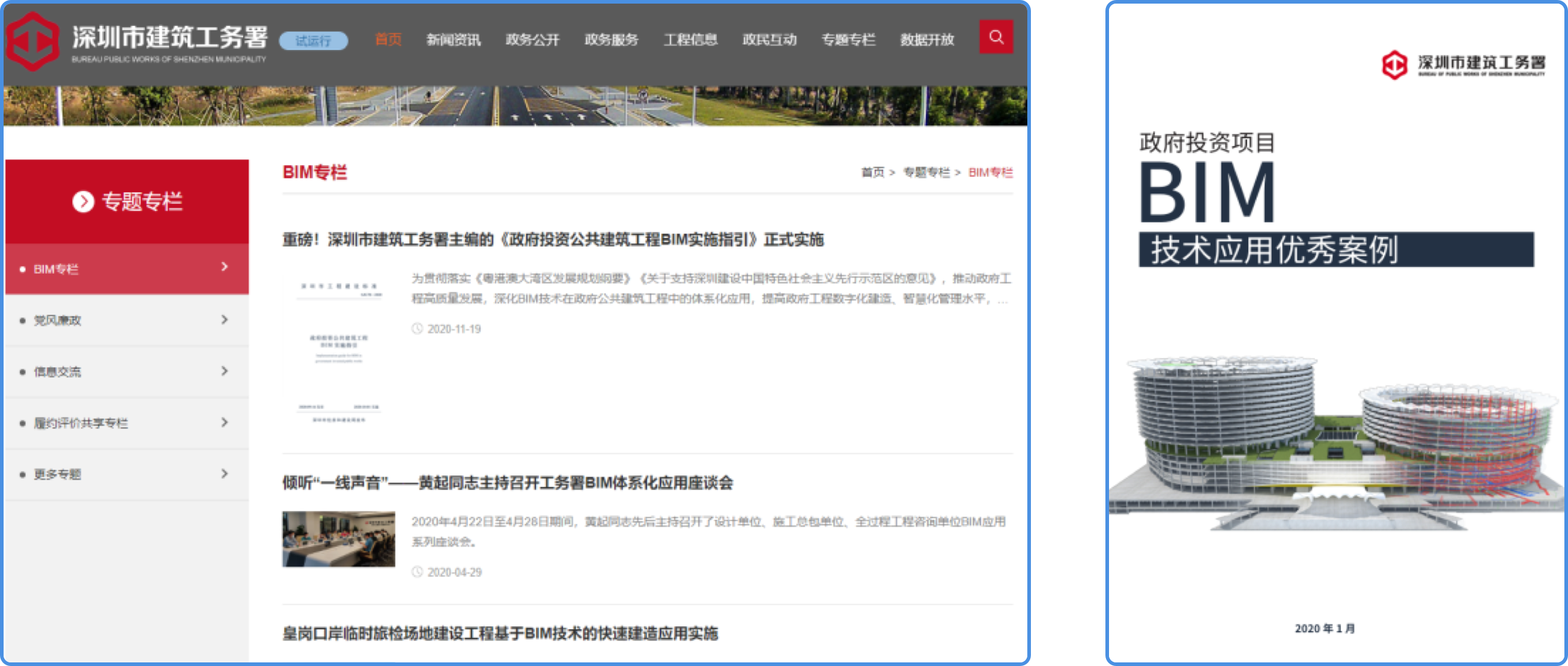
Task: Click the circled arrow icon beside 专题专栏
Action: (x=84, y=201)
